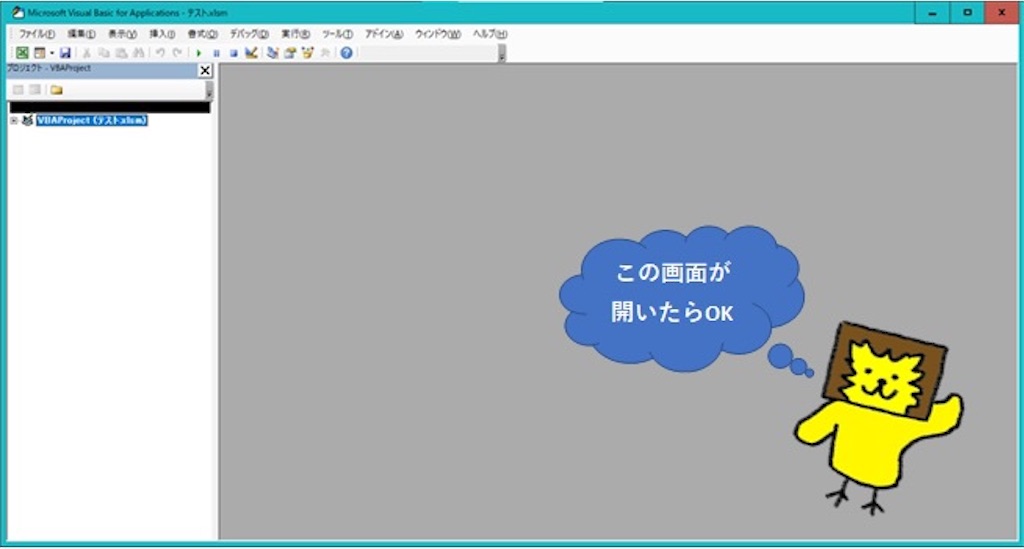Image resolution: width=1024 pixels, height=549 pixels.
Task: Click the Toolbox toolbar icon
Action: (325, 53)
